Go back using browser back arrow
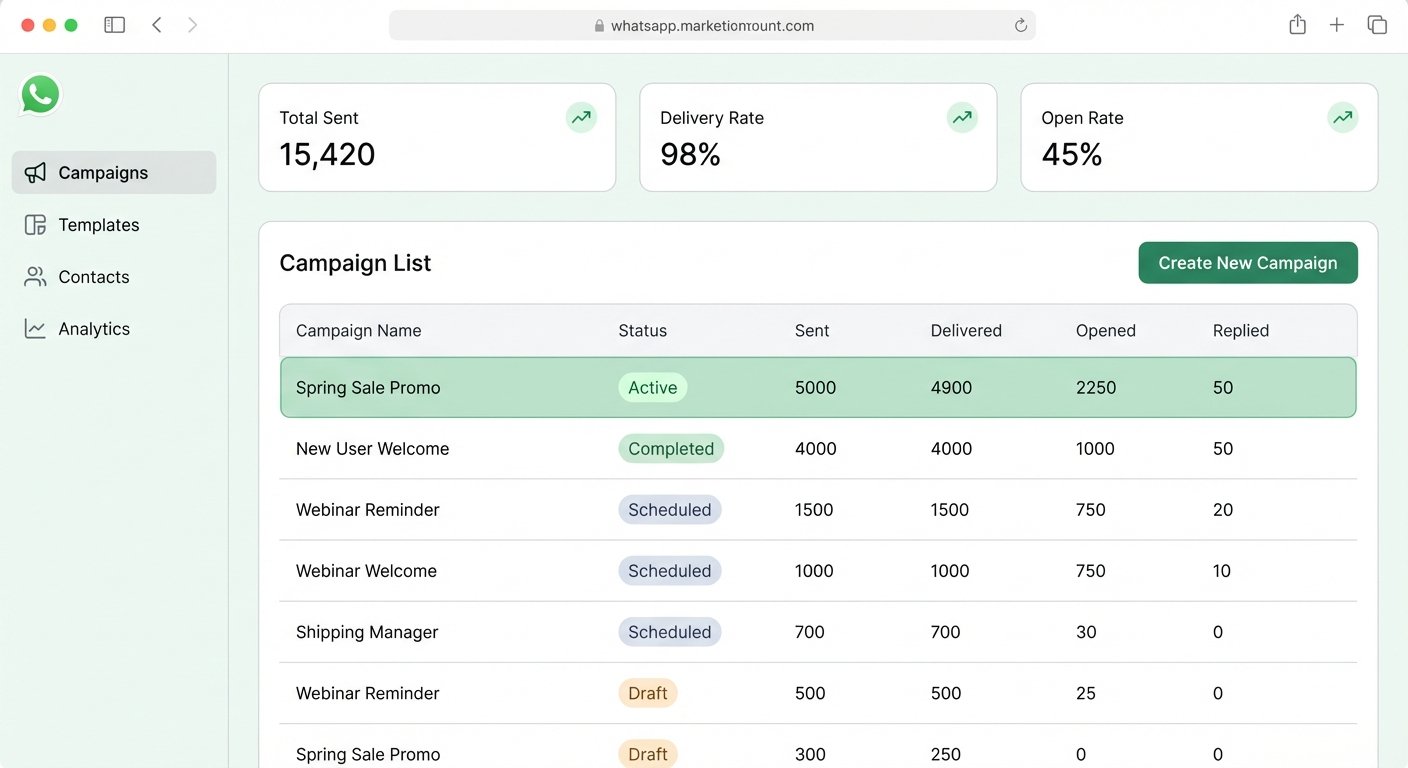The height and width of the screenshot is (768, 1408). click(157, 25)
